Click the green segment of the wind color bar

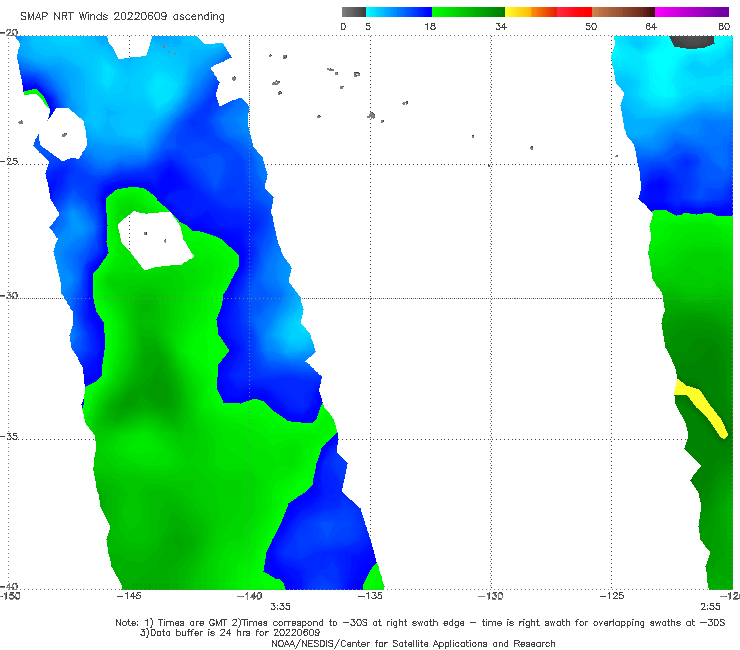[468, 12]
